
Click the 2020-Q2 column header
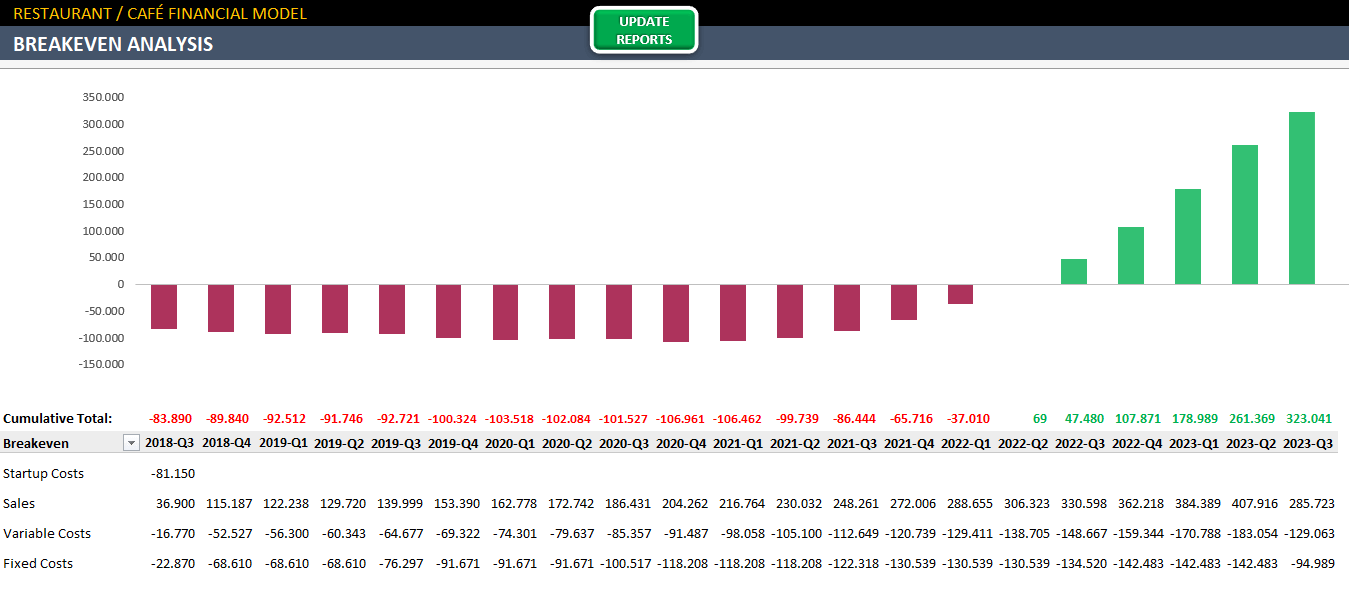(569, 443)
